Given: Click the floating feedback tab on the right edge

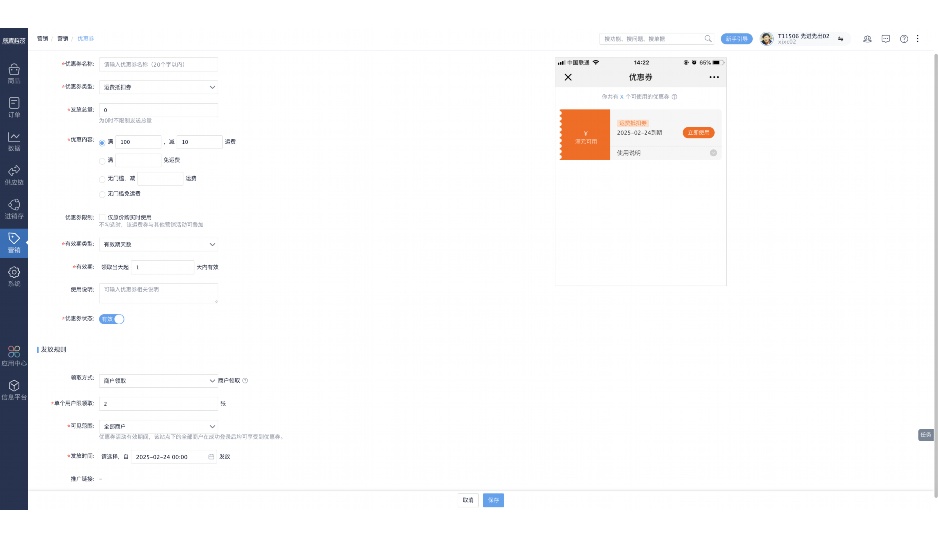Looking at the screenshot, I should point(925,434).
